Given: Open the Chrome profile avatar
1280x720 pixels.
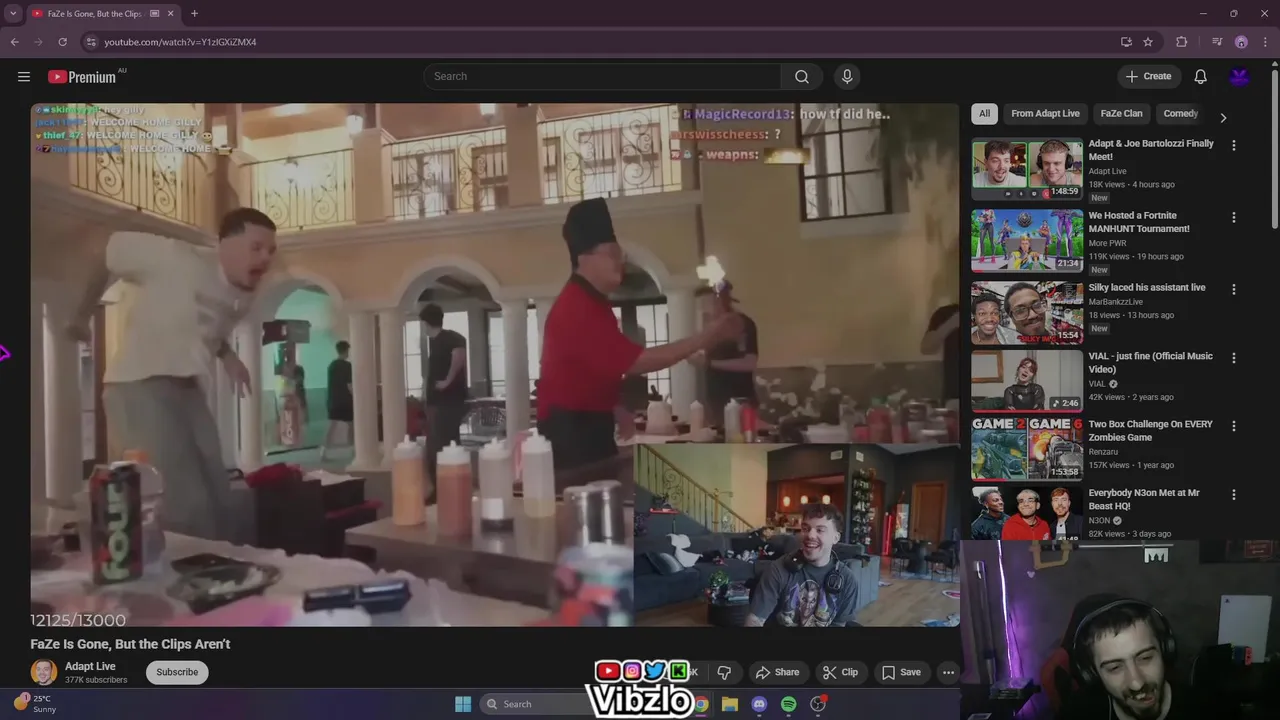Looking at the screenshot, I should coord(1241,42).
